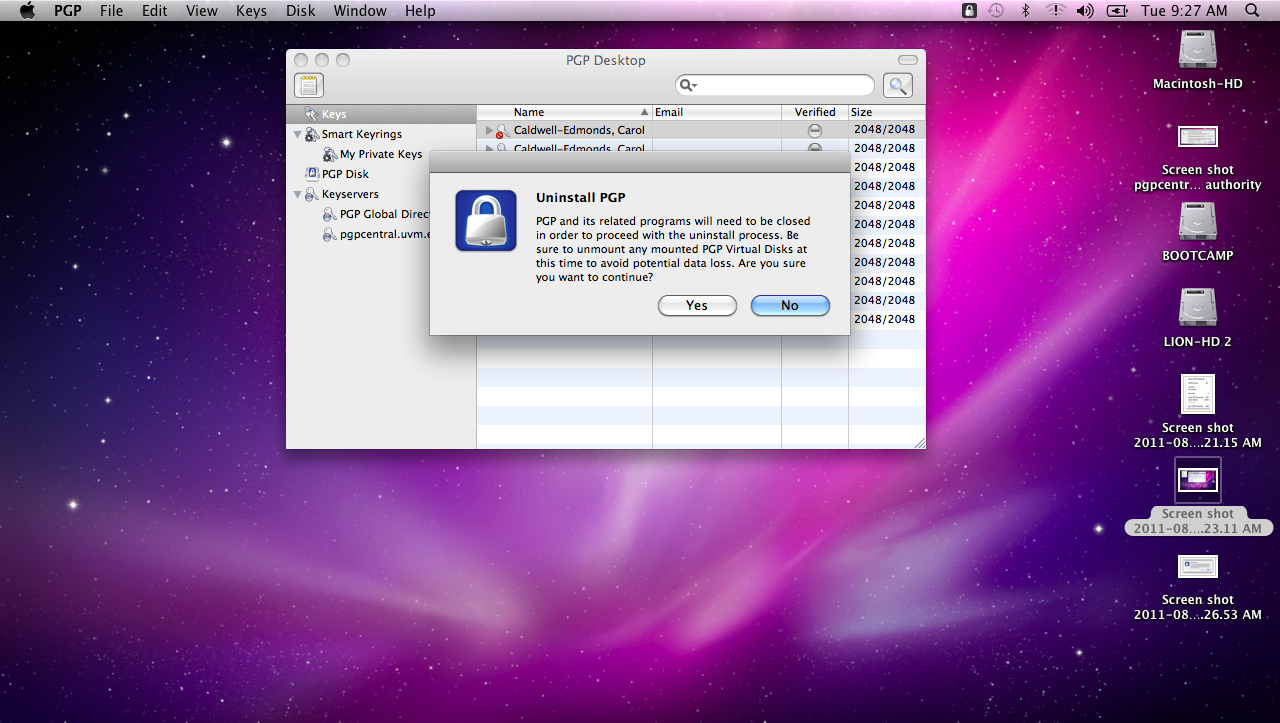
Task: Click the revoked key icon beside Caldwell-Edmonds, Carol
Action: point(502,130)
